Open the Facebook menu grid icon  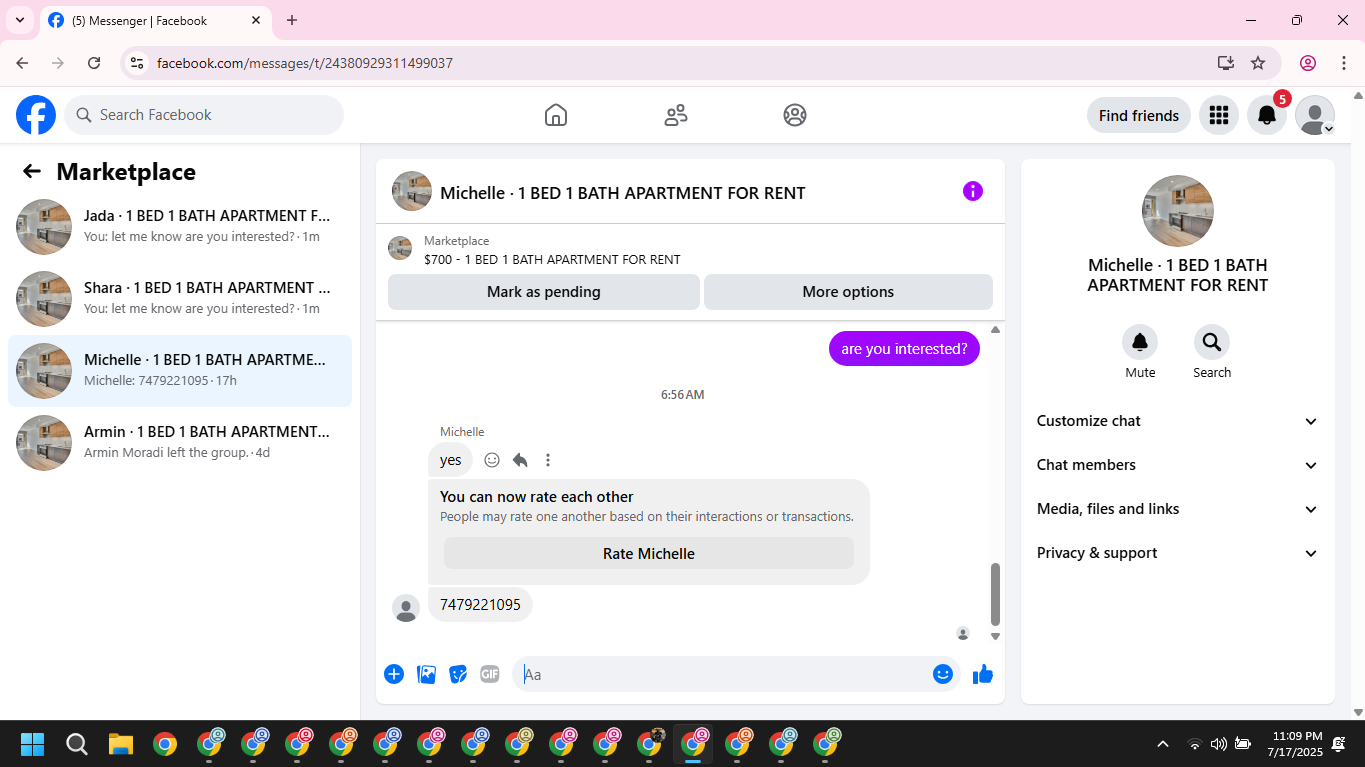pyautogui.click(x=1218, y=115)
